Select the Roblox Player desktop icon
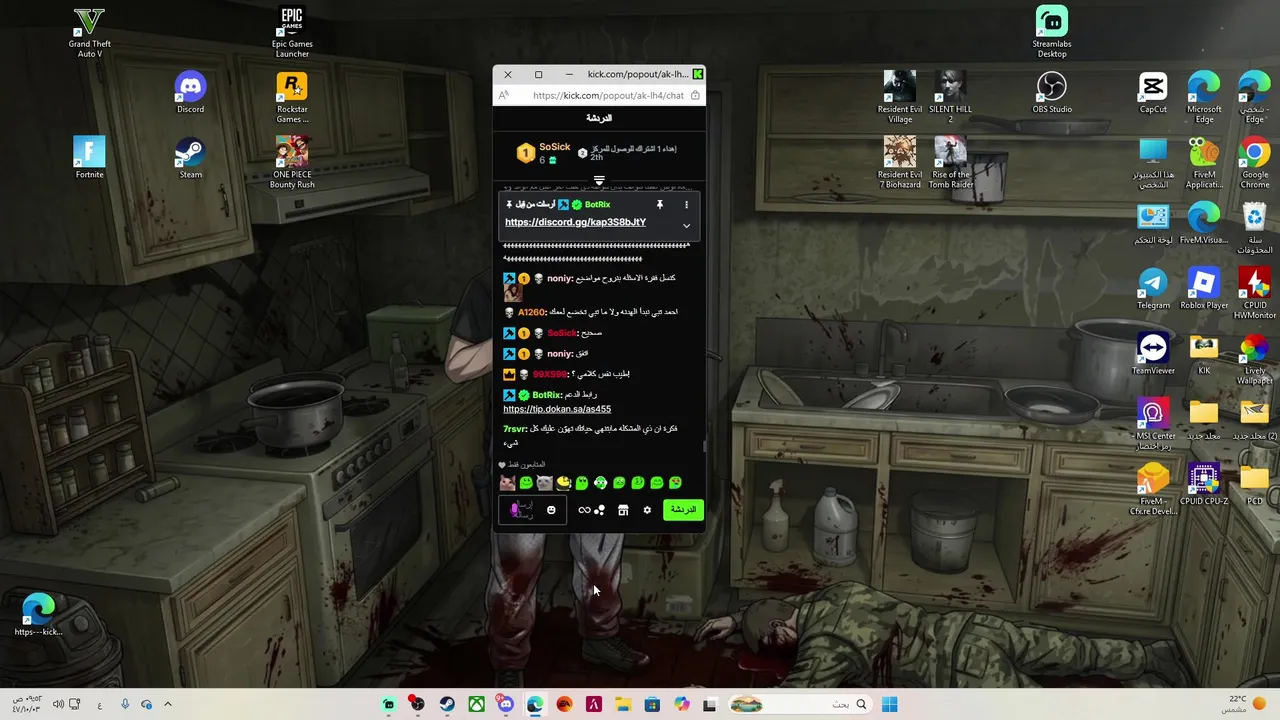1280x720 pixels. click(1204, 289)
